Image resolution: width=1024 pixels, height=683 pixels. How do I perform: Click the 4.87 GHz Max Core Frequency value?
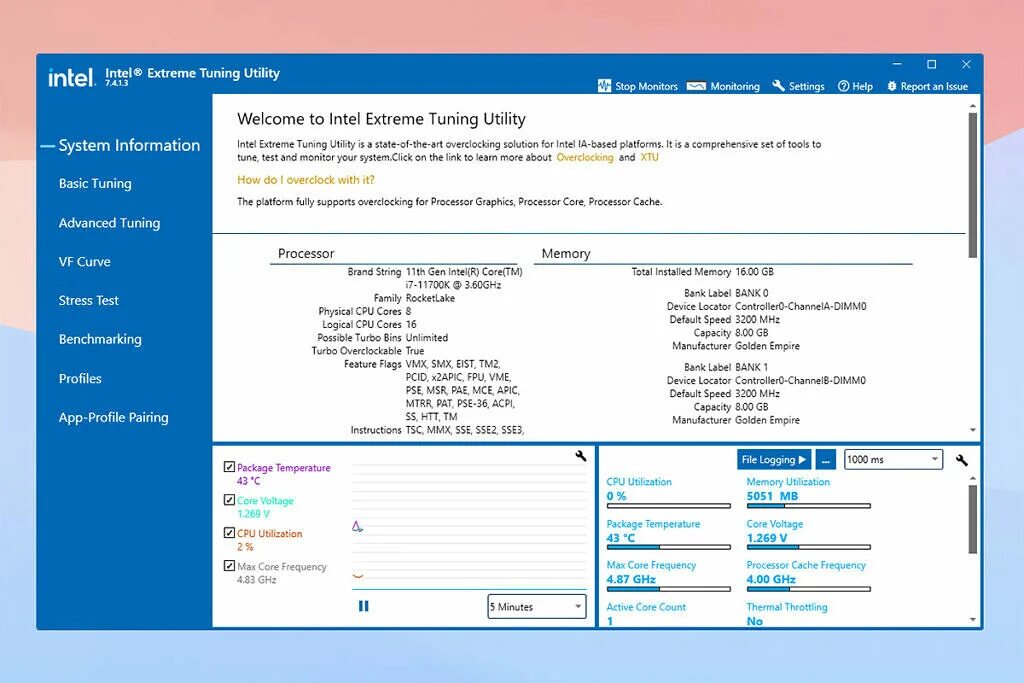pyautogui.click(x=631, y=579)
